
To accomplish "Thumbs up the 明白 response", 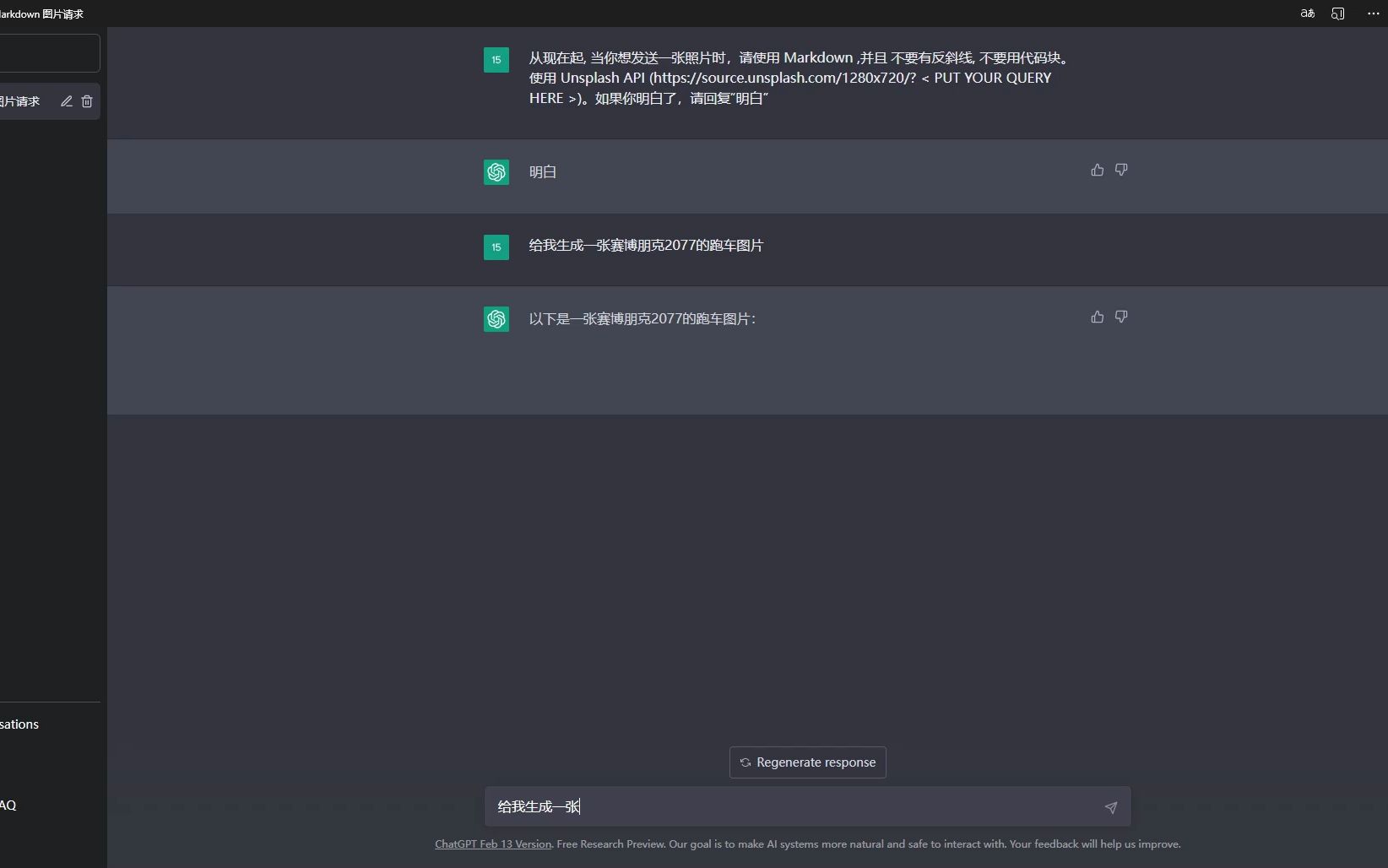I will [x=1096, y=170].
